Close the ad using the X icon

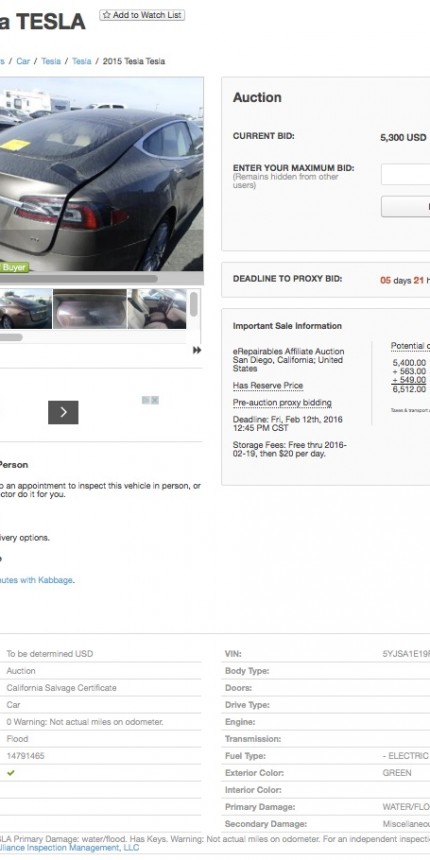tap(155, 400)
